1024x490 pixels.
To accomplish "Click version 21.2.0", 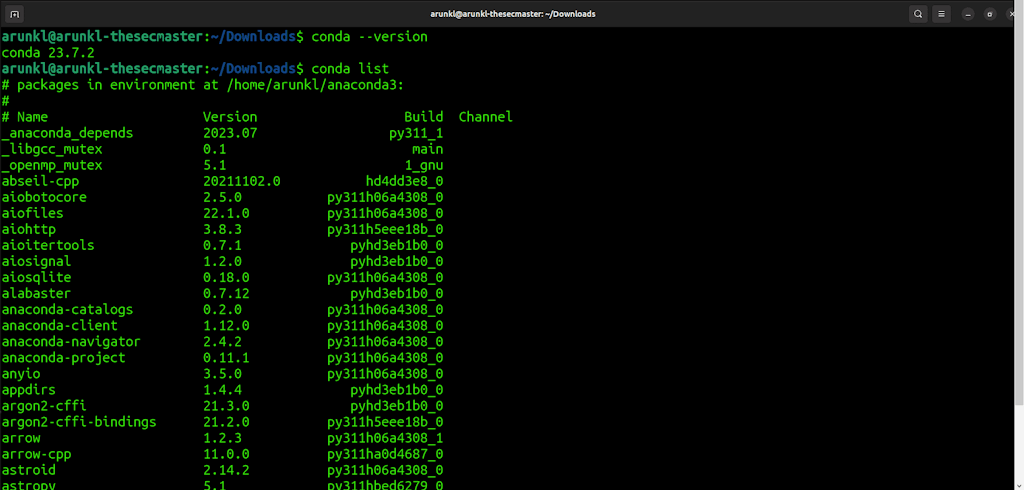I will (x=226, y=421).
